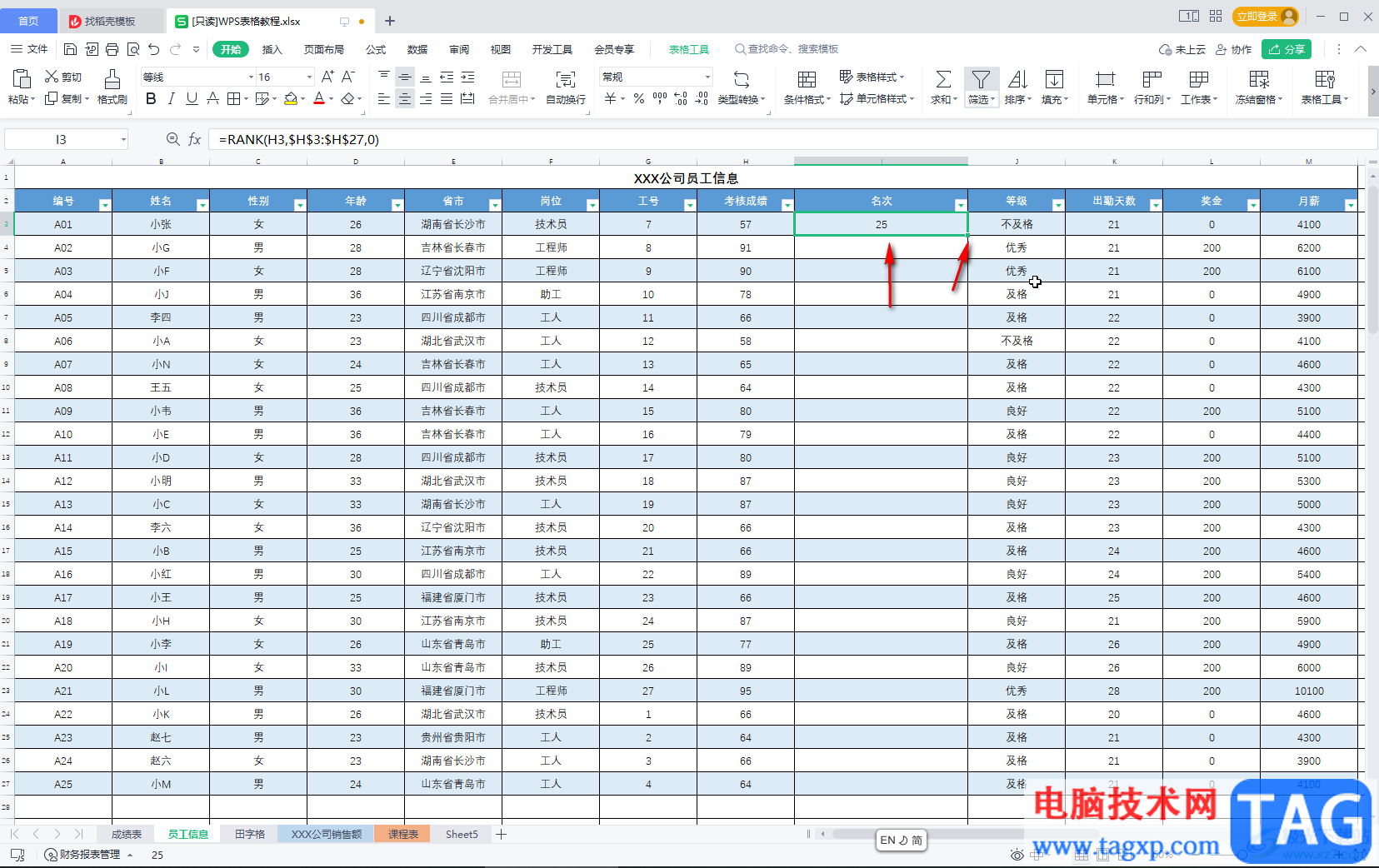Click the red font color swatch
Screen dimensions: 1379x868
click(x=319, y=98)
